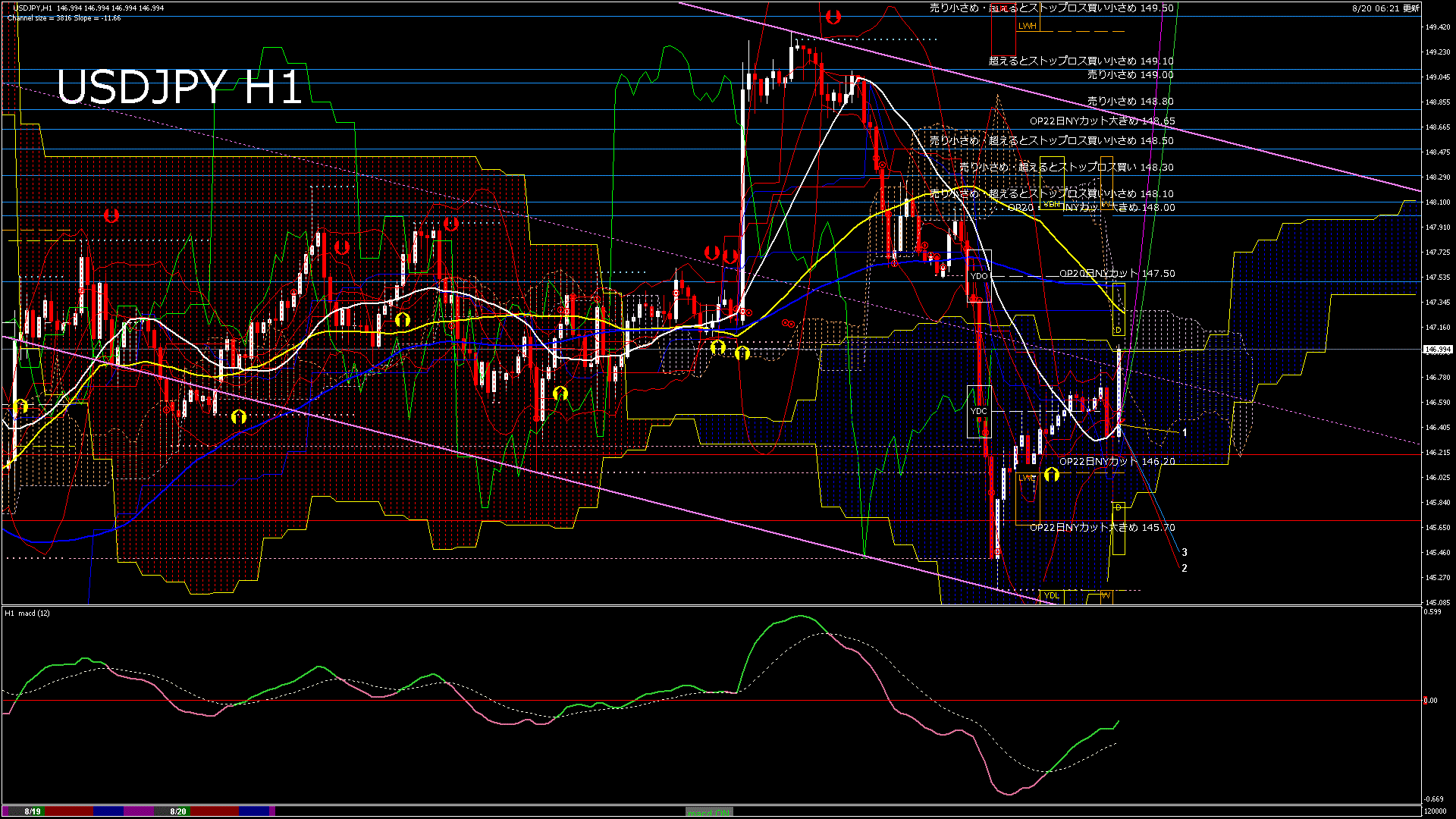Click the 'H1 macd (12)' indicator label
The image size is (1456, 819).
(28, 613)
